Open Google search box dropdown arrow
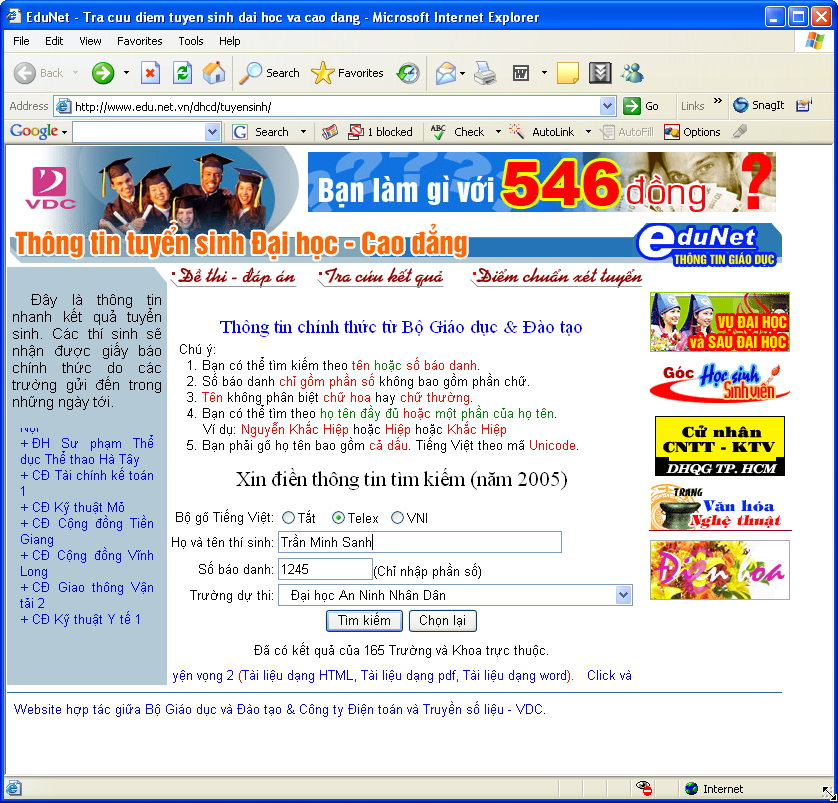Viewport: 838px width, 803px height. [213, 131]
